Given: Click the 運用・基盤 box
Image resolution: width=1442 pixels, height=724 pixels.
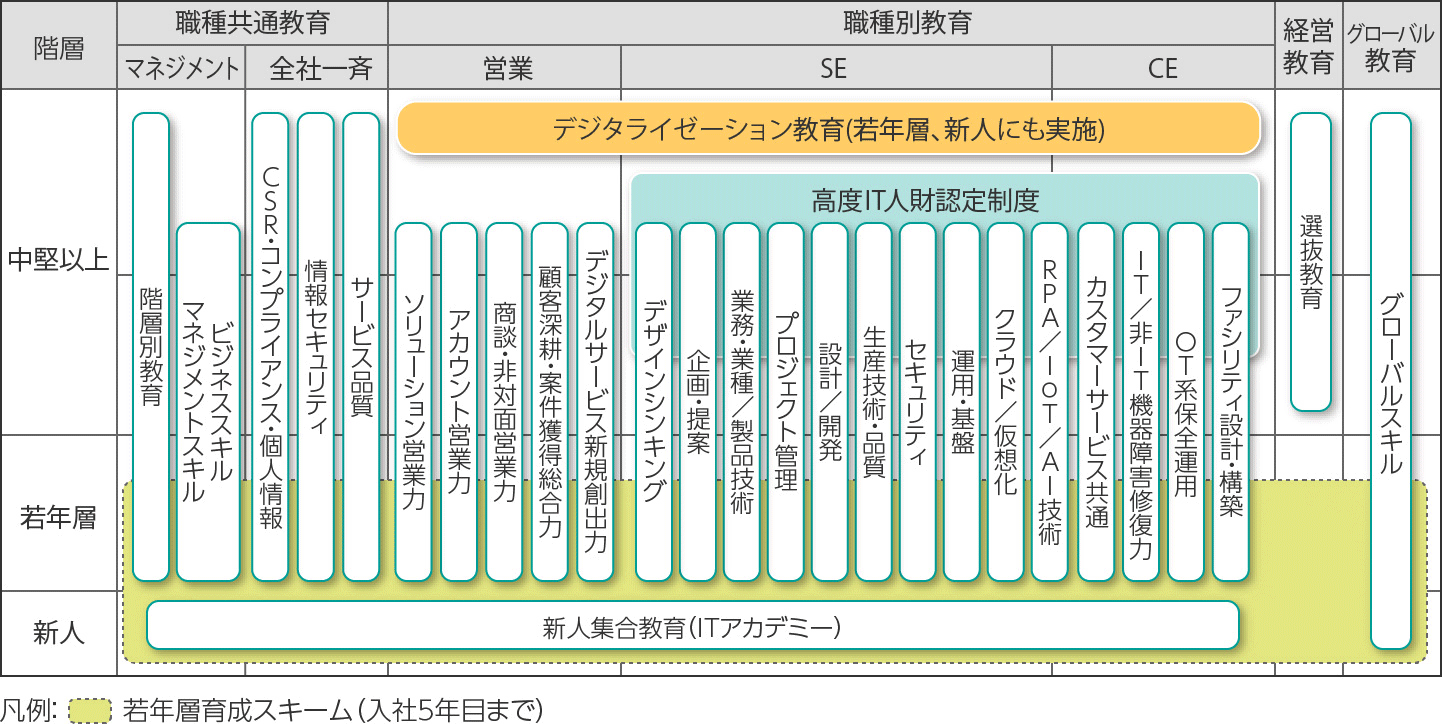Looking at the screenshot, I should (962, 402).
